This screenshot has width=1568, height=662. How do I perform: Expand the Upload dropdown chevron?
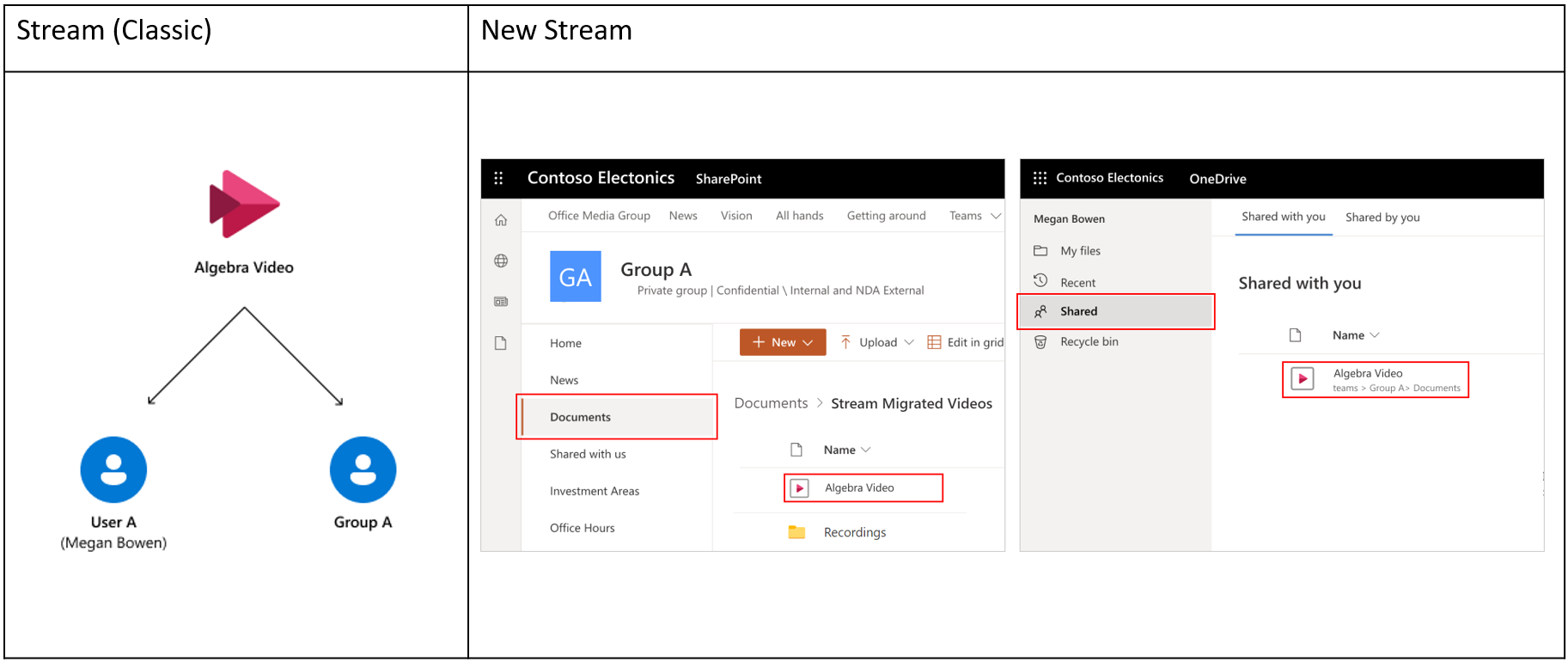tap(909, 342)
